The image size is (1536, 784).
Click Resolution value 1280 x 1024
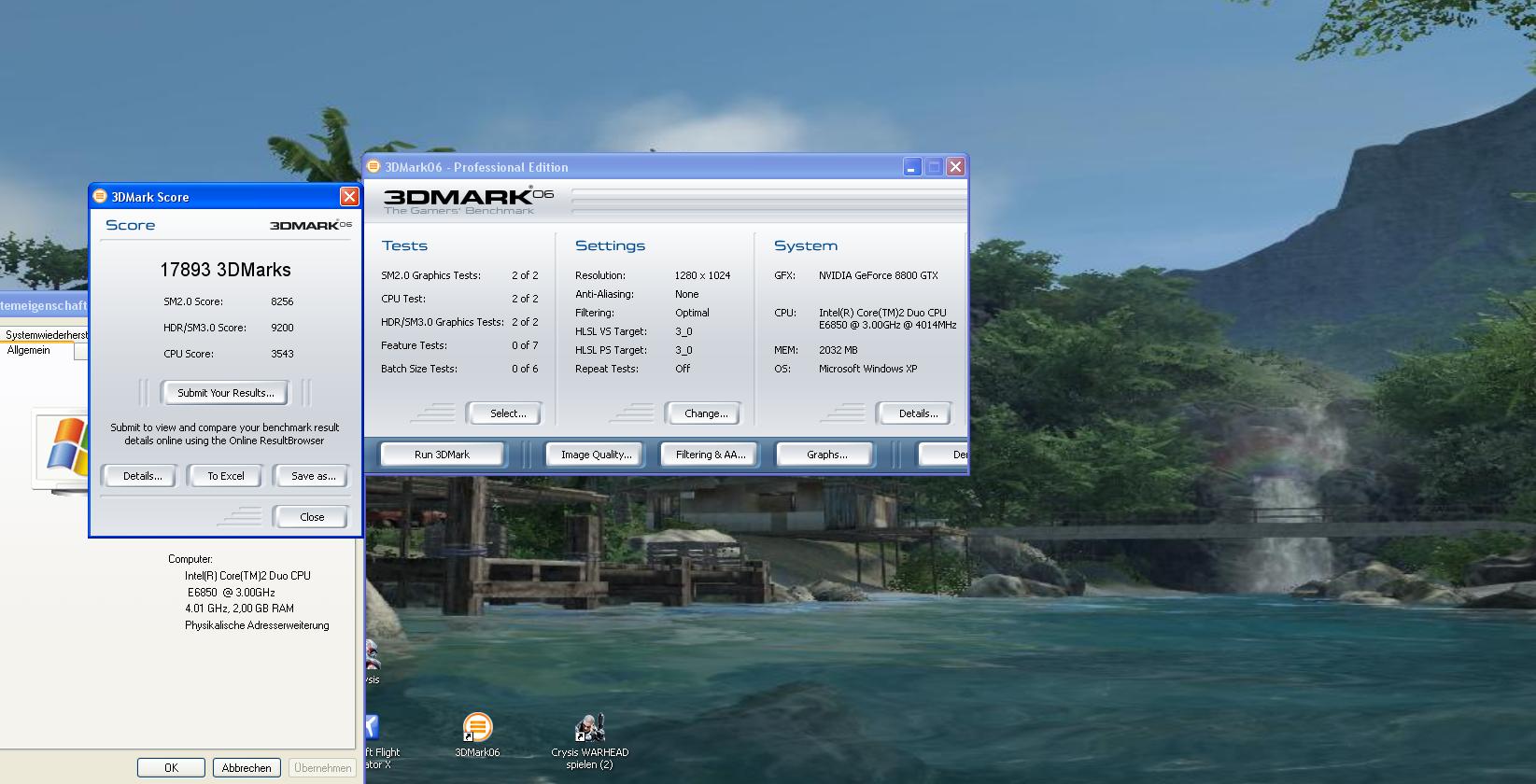click(702, 275)
